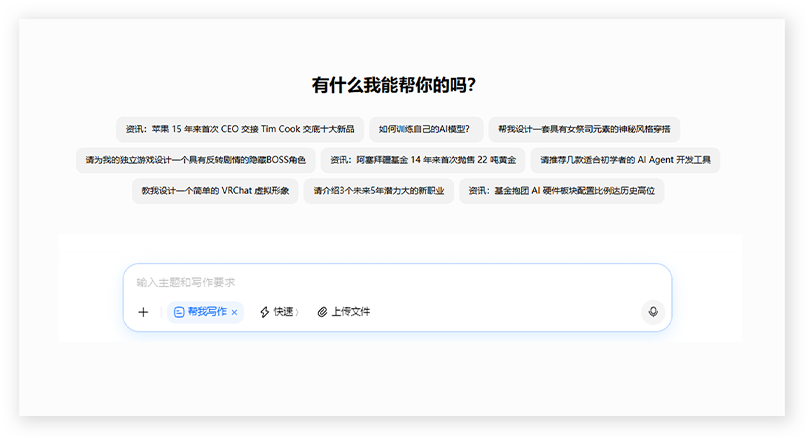Click the document icon inside 帮我写作 chip

[x=180, y=312]
